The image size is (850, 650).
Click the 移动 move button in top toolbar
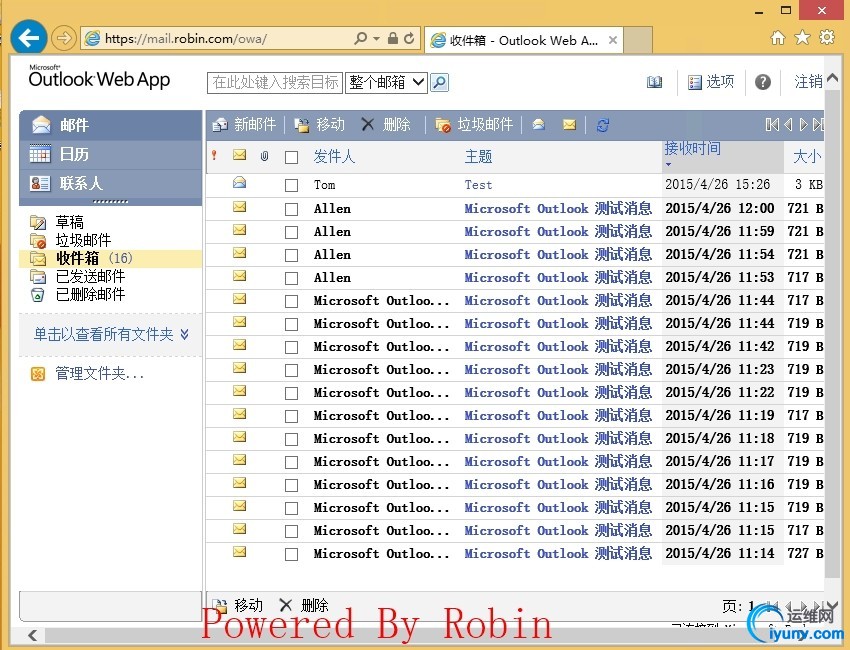pyautogui.click(x=320, y=125)
